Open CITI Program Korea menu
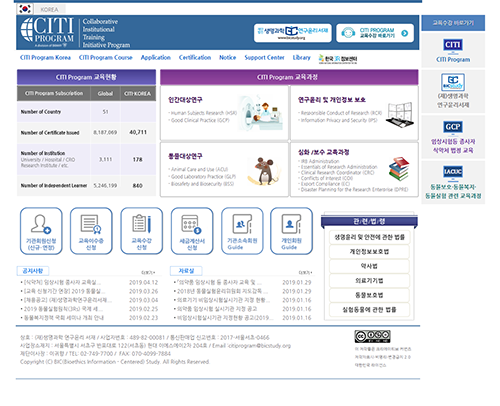This screenshot has height=406, width=500. click(45, 57)
